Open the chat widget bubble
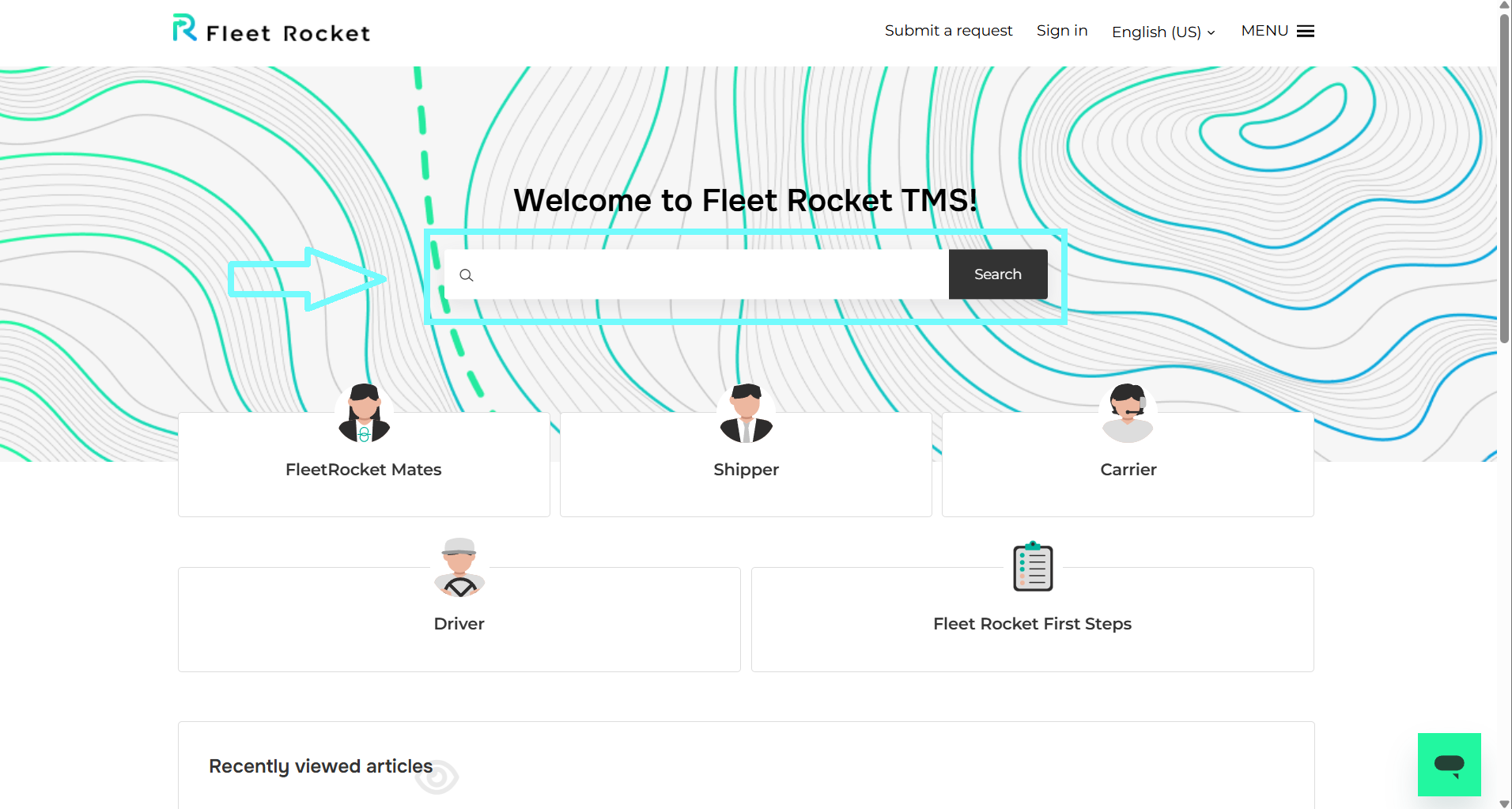This screenshot has height=809, width=1512. [x=1450, y=764]
